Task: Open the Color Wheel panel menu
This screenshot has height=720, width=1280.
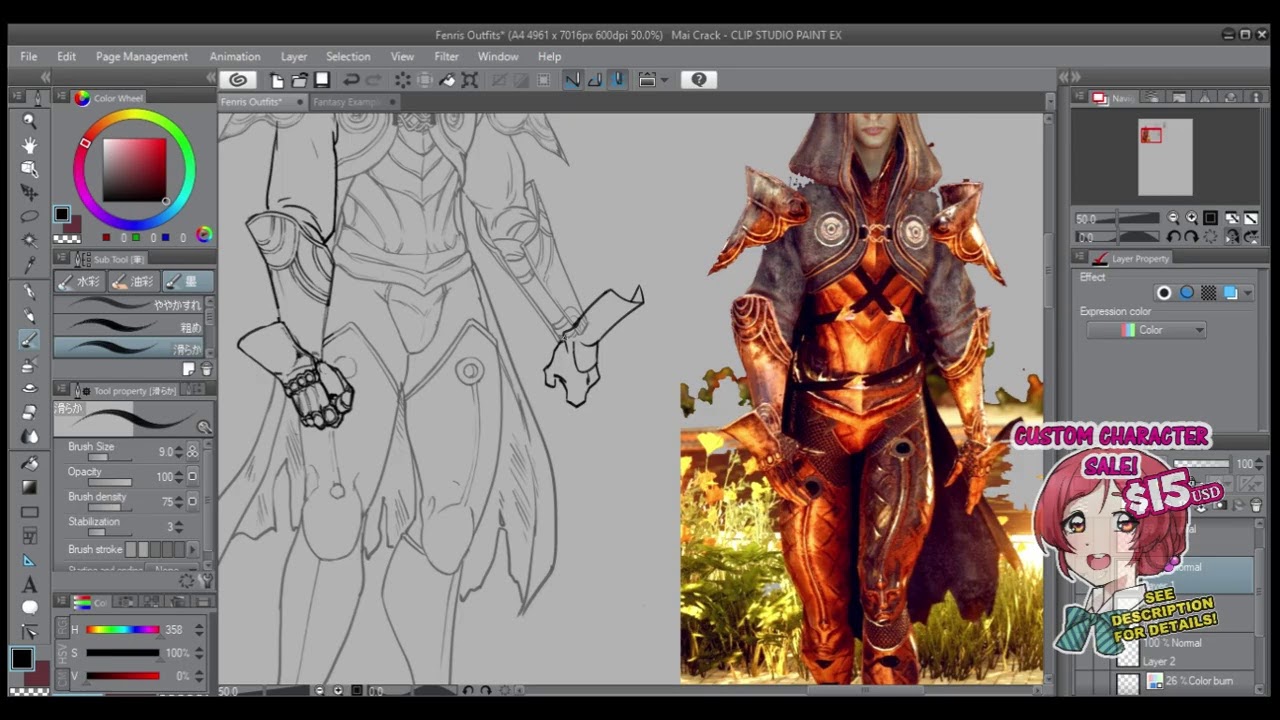Action: click(x=61, y=97)
